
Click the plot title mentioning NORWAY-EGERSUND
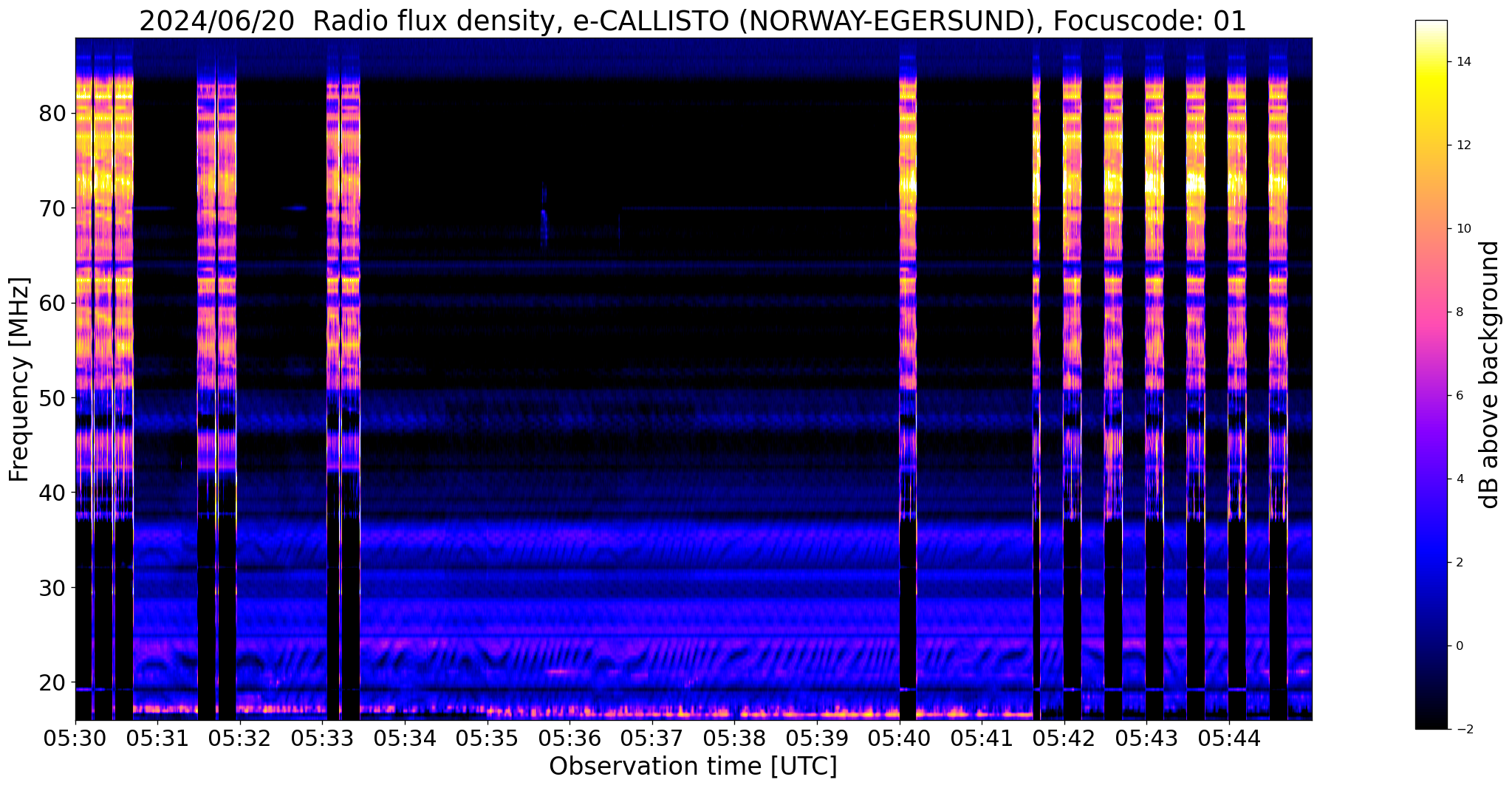(692, 21)
